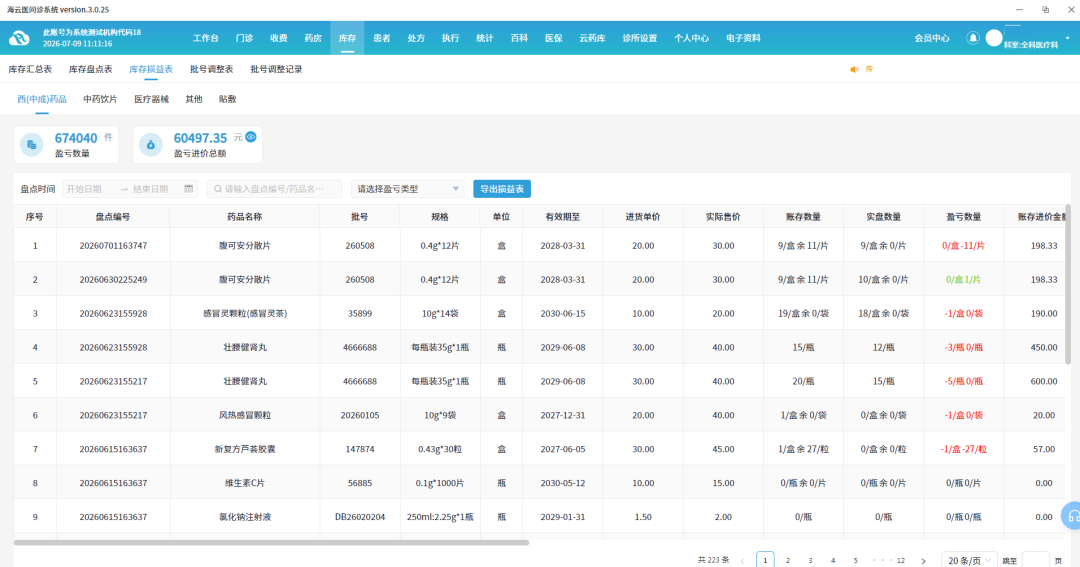
Task: Open the profit-loss type dropdown
Action: pos(407,189)
